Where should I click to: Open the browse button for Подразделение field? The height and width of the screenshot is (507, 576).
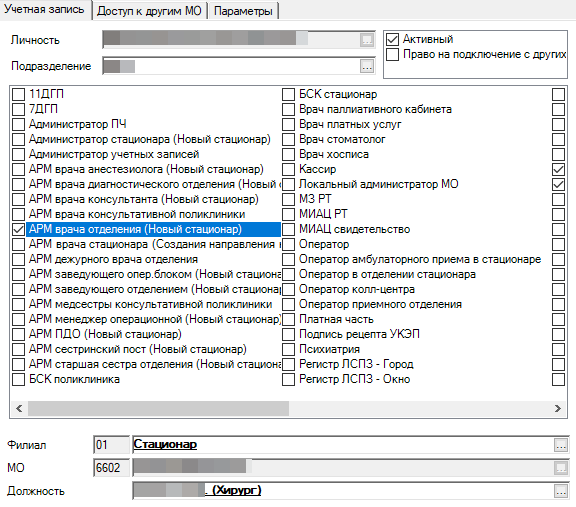click(367, 66)
